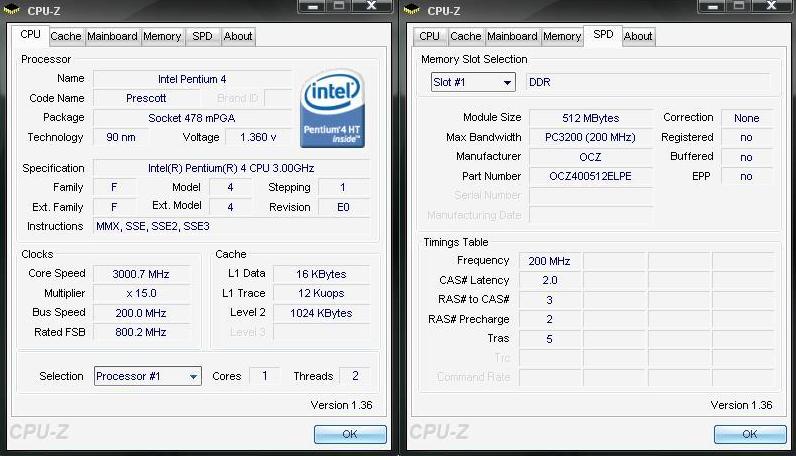Screen dimensions: 796x456
Task: Click timings frequency value '200 MHz'
Action: pos(550,262)
